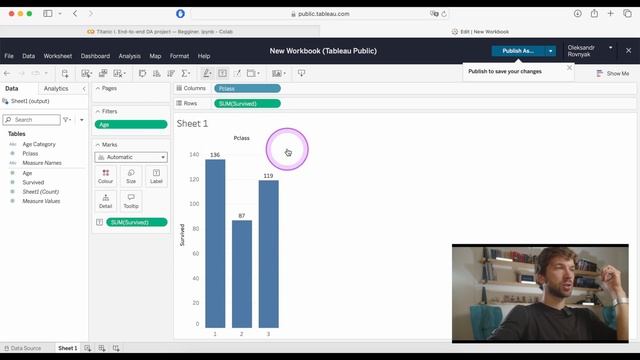The height and width of the screenshot is (360, 640).
Task: Dismiss the Publish to save tooltip
Action: [x=569, y=68]
